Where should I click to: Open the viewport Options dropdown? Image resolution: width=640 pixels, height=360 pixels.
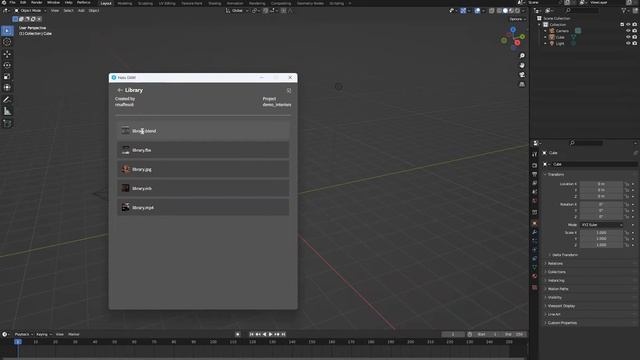[x=517, y=19]
